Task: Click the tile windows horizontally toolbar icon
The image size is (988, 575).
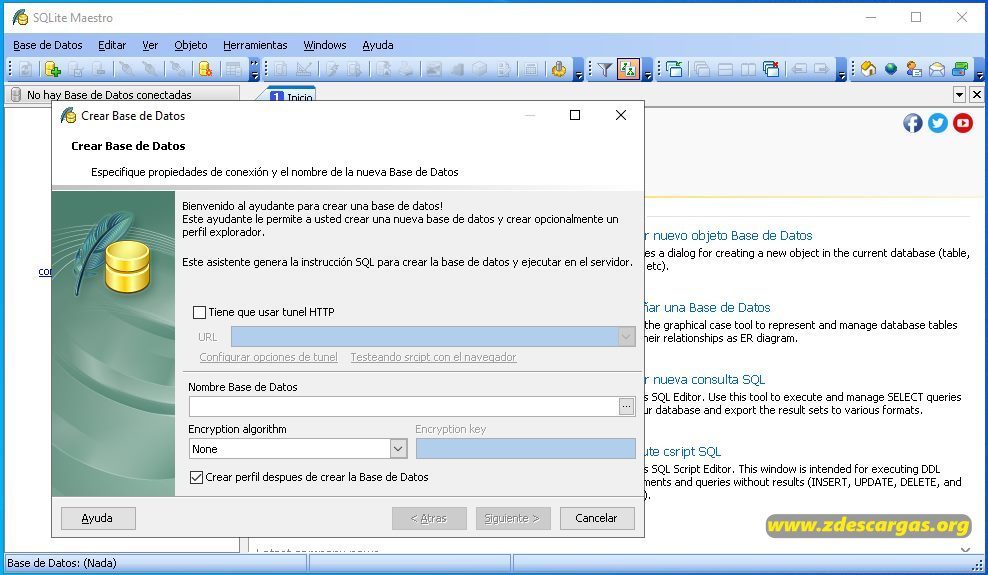Action: coord(725,69)
